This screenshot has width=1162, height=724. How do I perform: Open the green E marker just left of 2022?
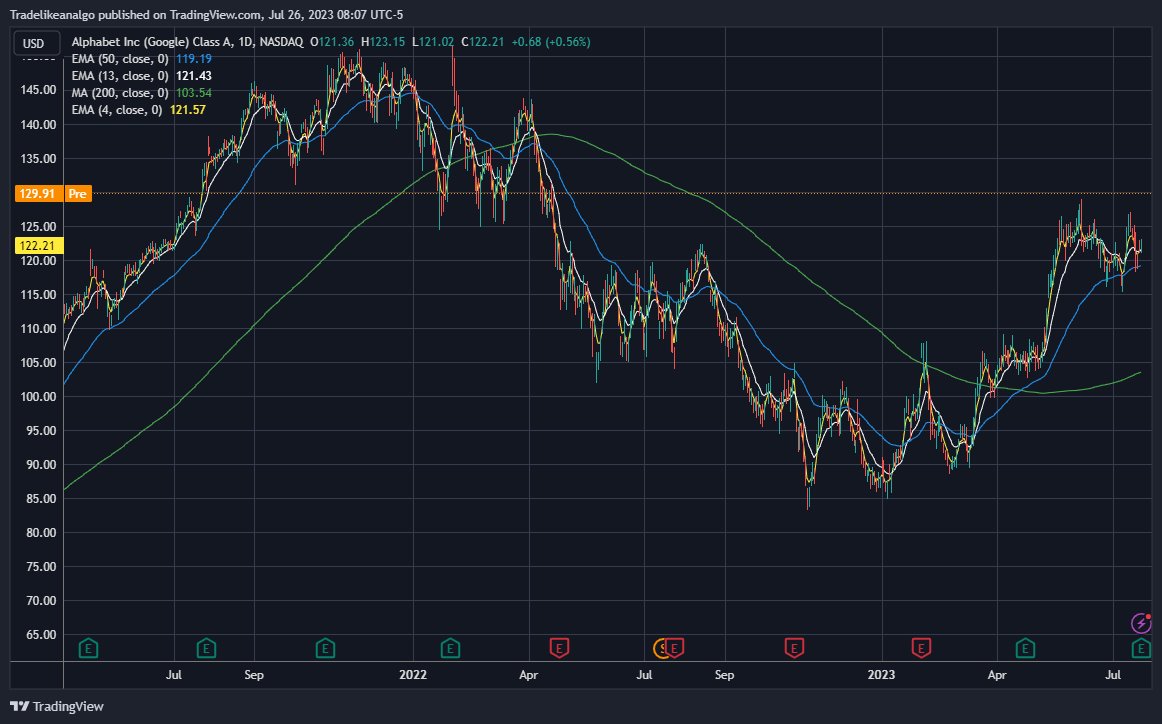point(325,648)
